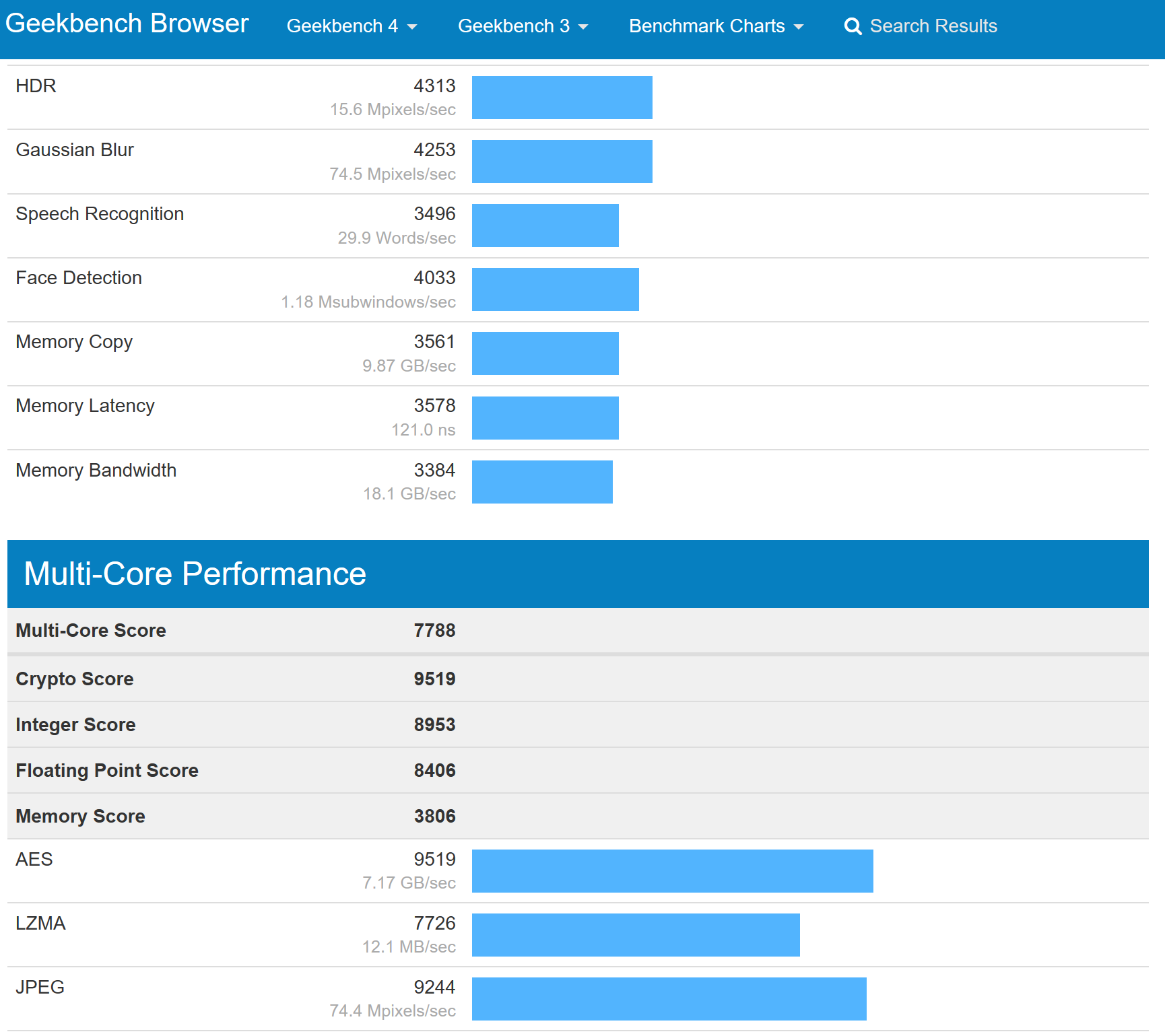The width and height of the screenshot is (1165, 1036).
Task: Select the Gaussian Blur label
Action: [x=75, y=150]
